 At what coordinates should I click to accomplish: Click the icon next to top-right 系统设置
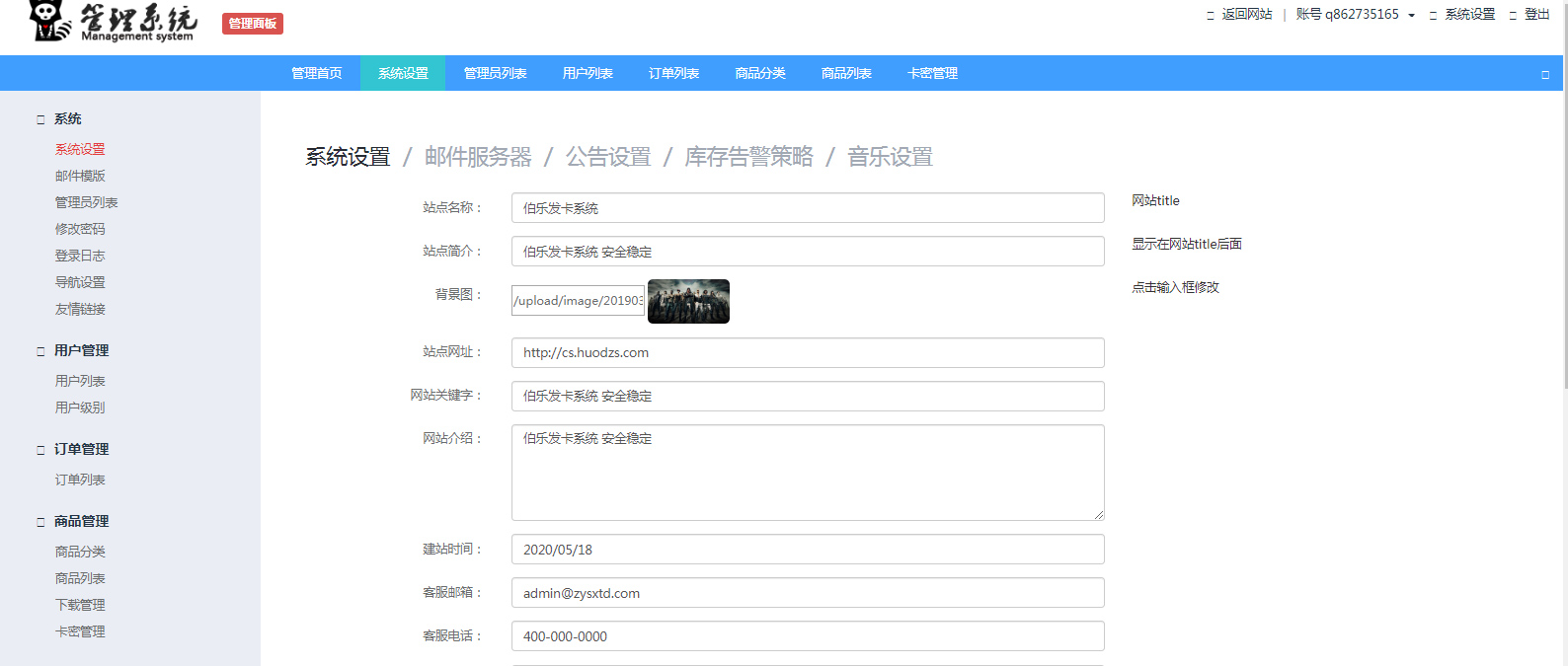tap(1433, 15)
